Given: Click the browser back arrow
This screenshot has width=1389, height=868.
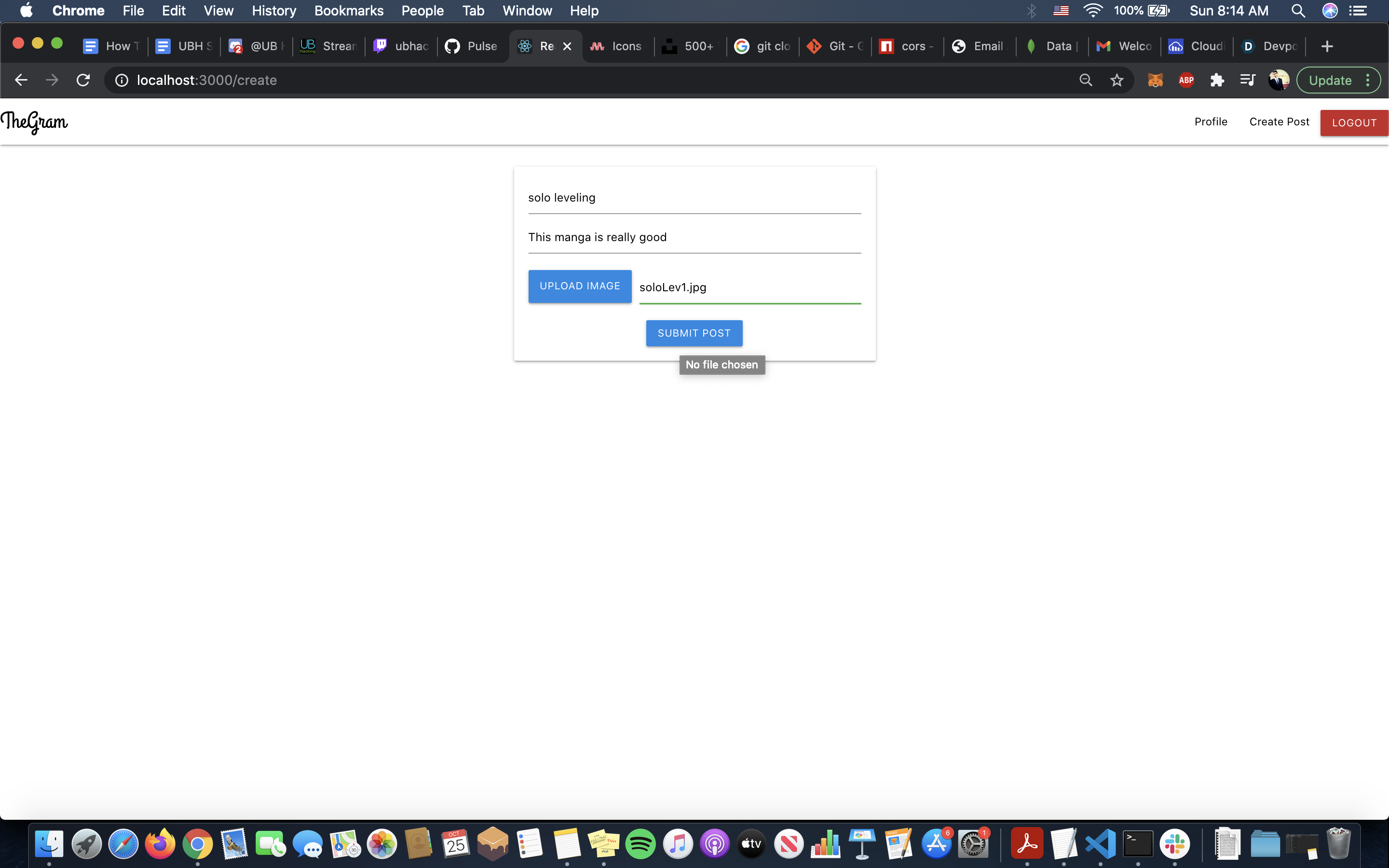Looking at the screenshot, I should pyautogui.click(x=21, y=81).
